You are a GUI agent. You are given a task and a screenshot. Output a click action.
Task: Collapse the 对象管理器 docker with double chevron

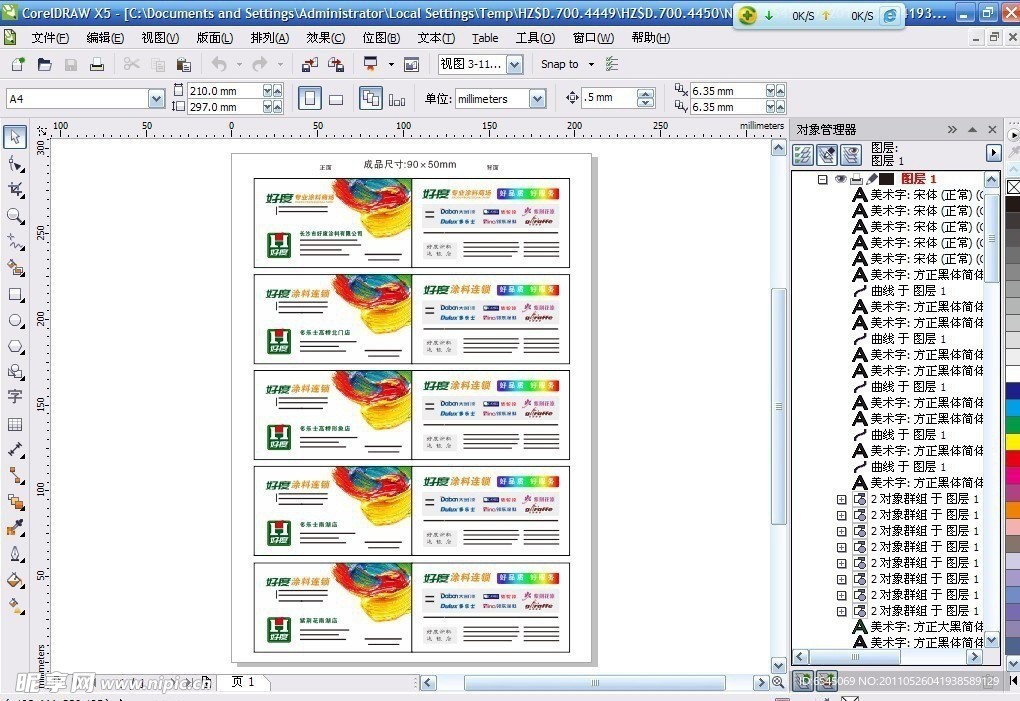pyautogui.click(x=952, y=129)
